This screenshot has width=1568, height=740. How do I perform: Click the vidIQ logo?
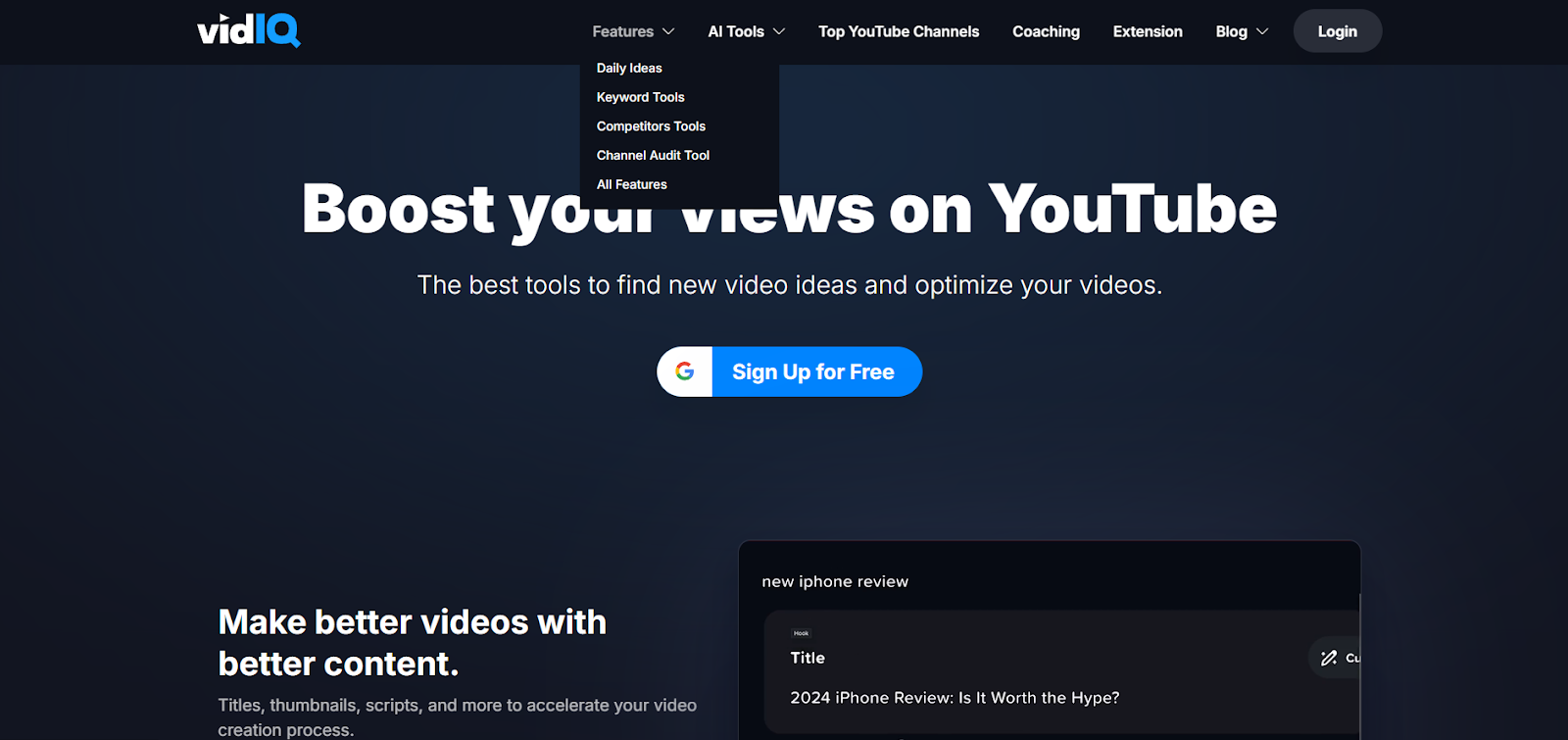click(249, 30)
